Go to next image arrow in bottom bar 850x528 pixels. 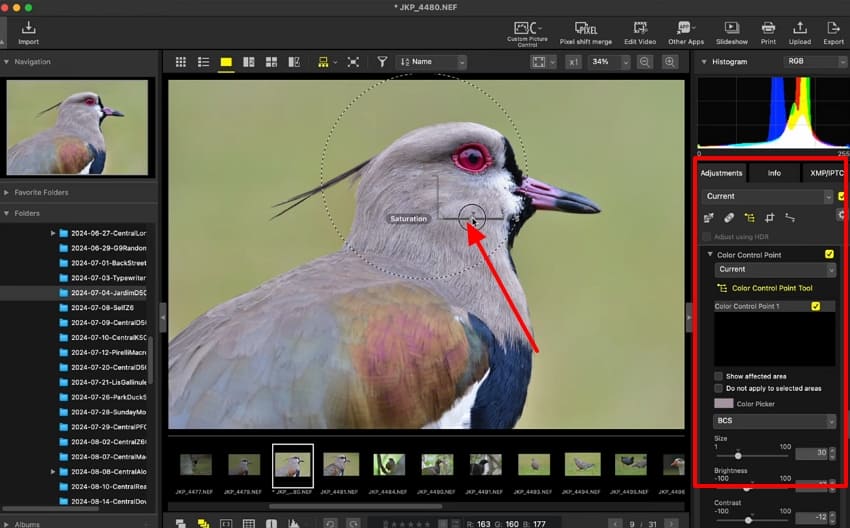point(670,524)
